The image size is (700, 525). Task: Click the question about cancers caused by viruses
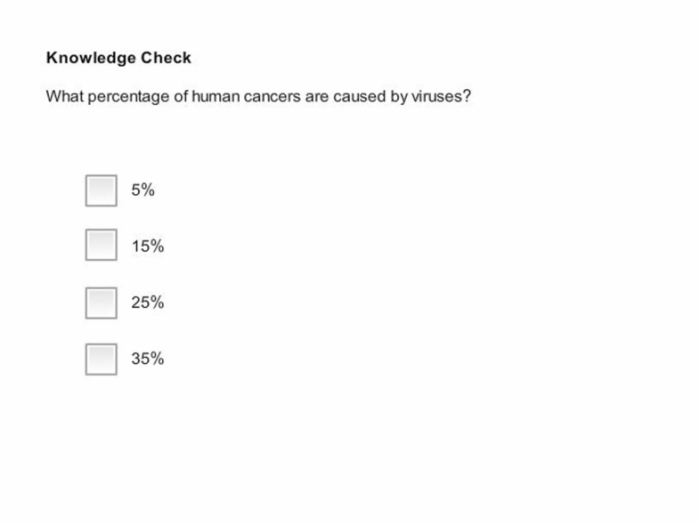258,96
